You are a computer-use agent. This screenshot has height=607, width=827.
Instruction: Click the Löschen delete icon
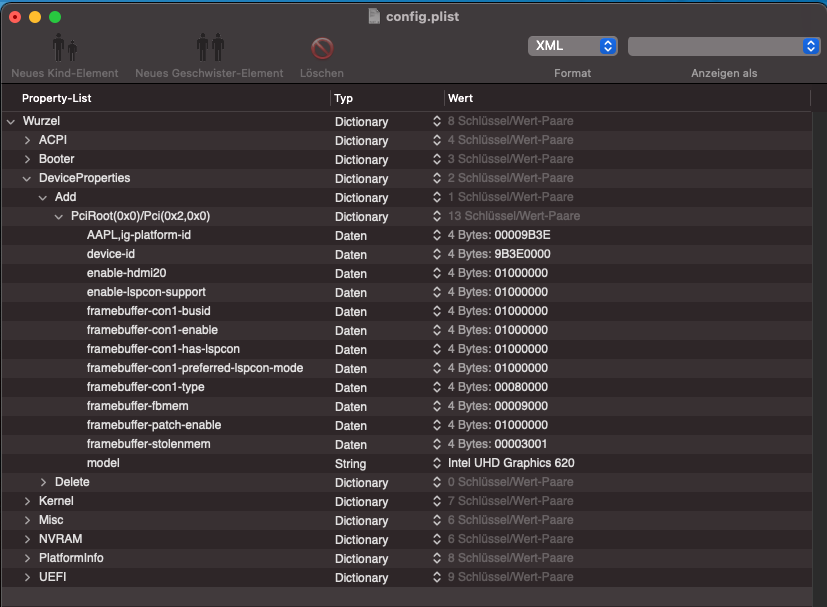pyautogui.click(x=322, y=48)
